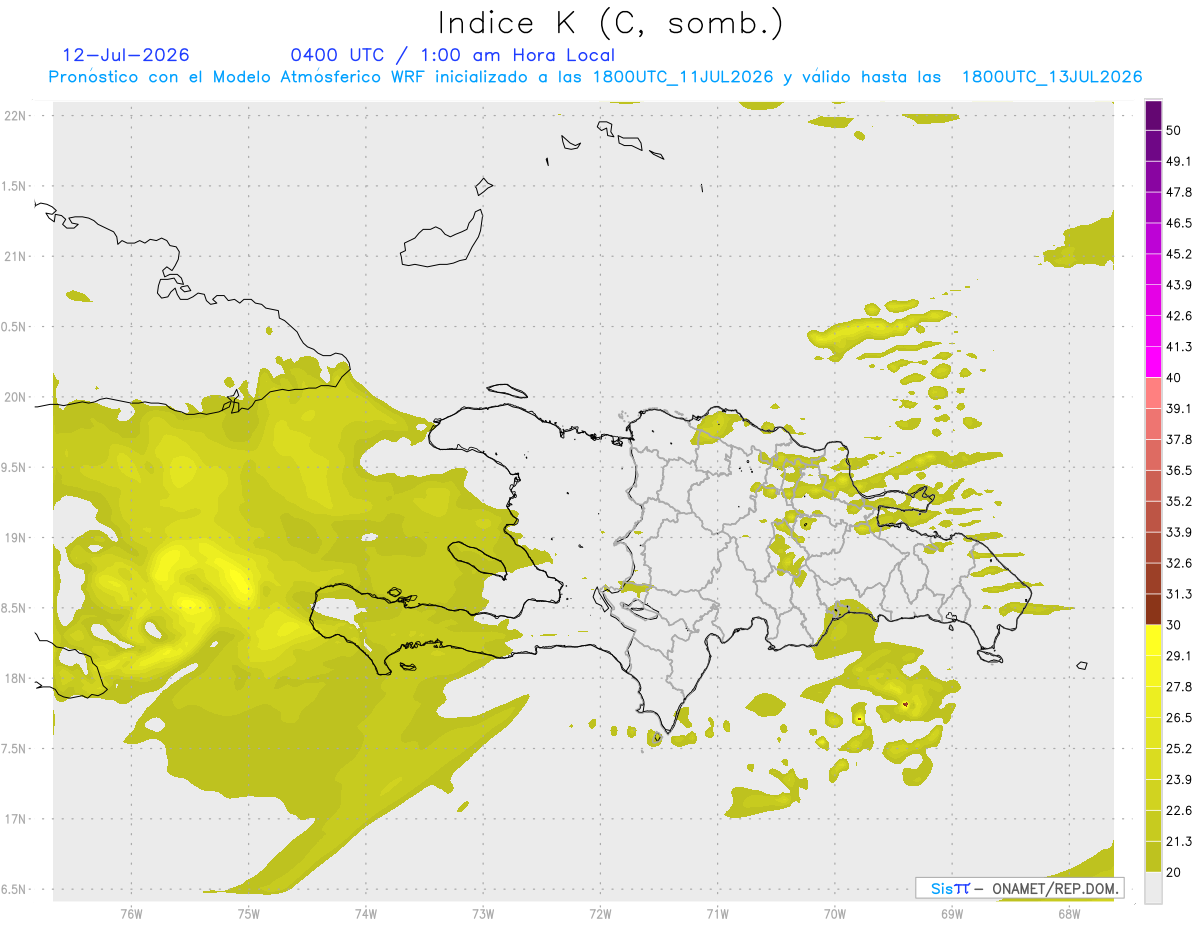The width and height of the screenshot is (1200, 927).
Task: Click the '47.8' value on the color scale
Action: click(1179, 193)
